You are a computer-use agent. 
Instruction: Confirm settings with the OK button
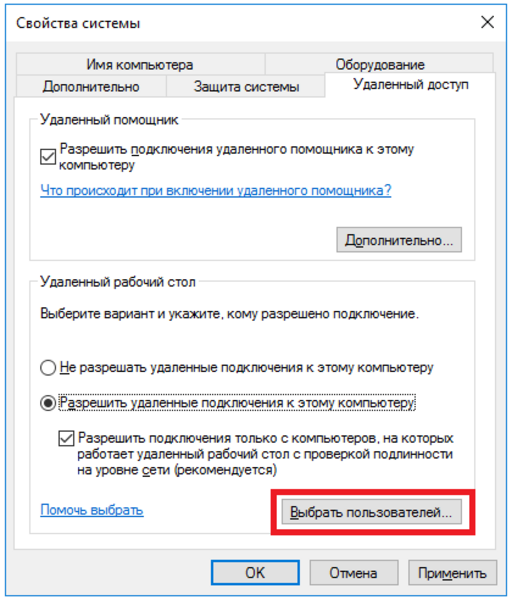click(x=255, y=573)
